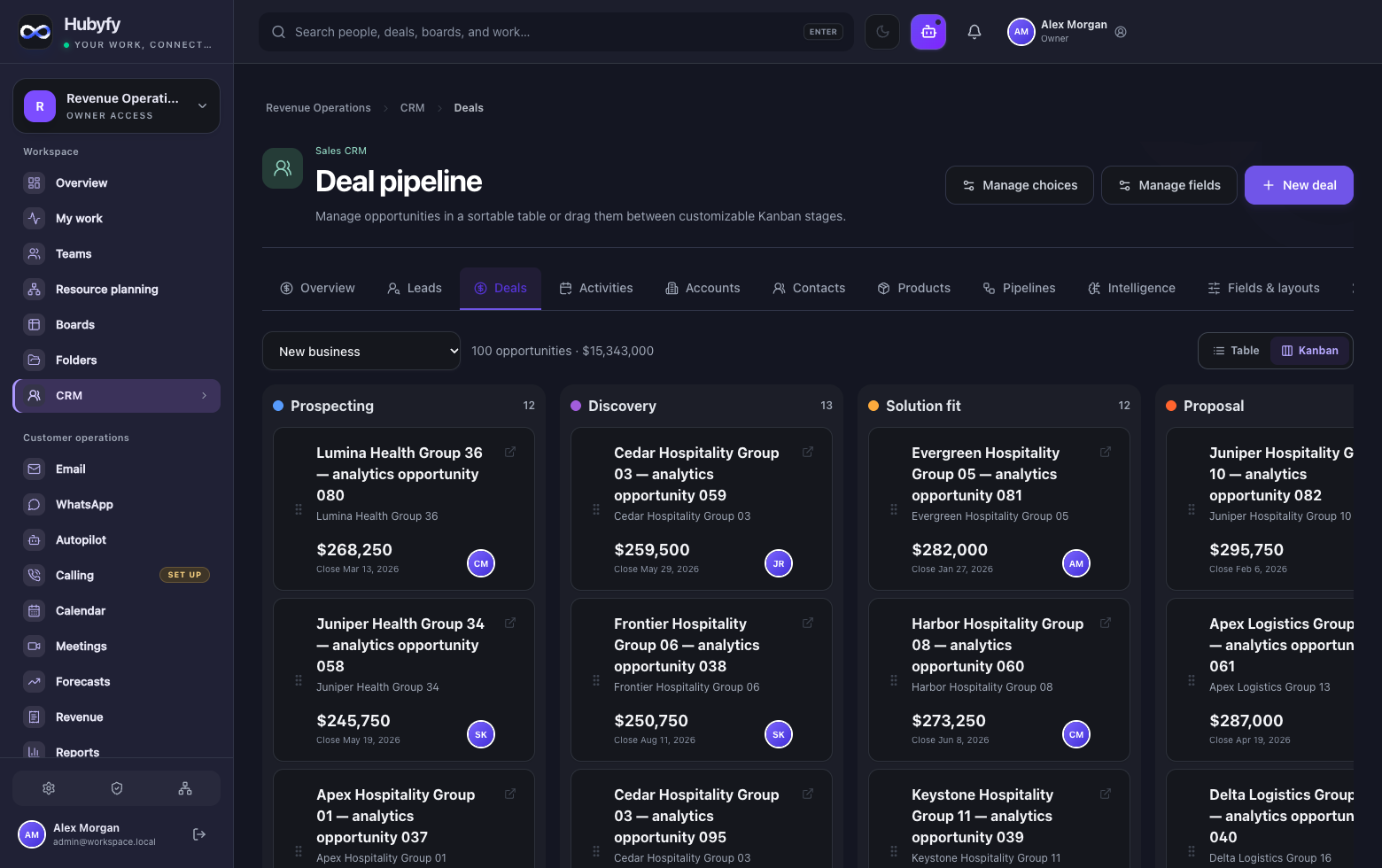This screenshot has width=1382, height=868.
Task: Click the New deal button
Action: click(1299, 185)
